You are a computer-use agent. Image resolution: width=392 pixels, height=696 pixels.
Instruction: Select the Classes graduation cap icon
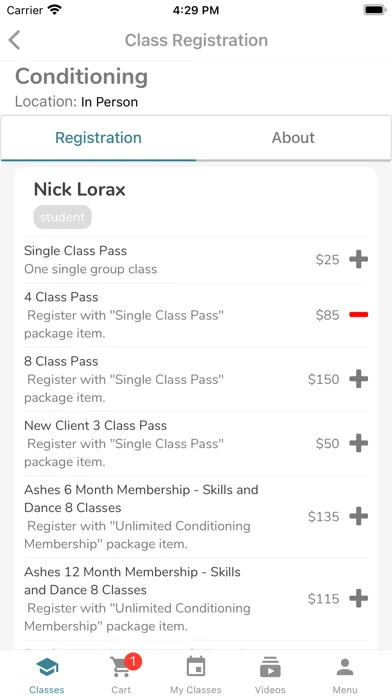[47, 667]
